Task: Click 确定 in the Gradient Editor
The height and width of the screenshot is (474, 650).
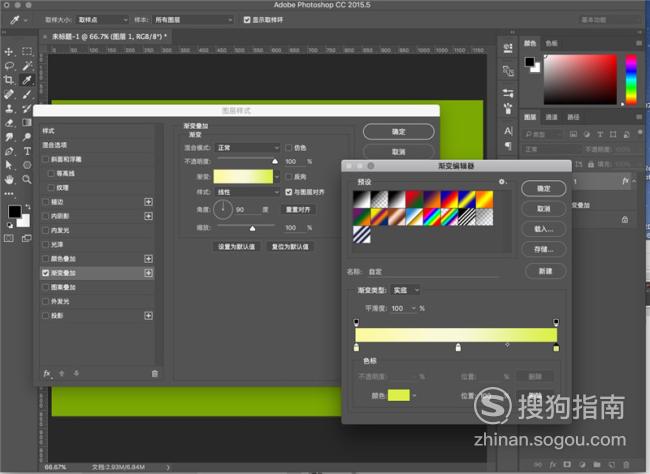Action: 543,189
